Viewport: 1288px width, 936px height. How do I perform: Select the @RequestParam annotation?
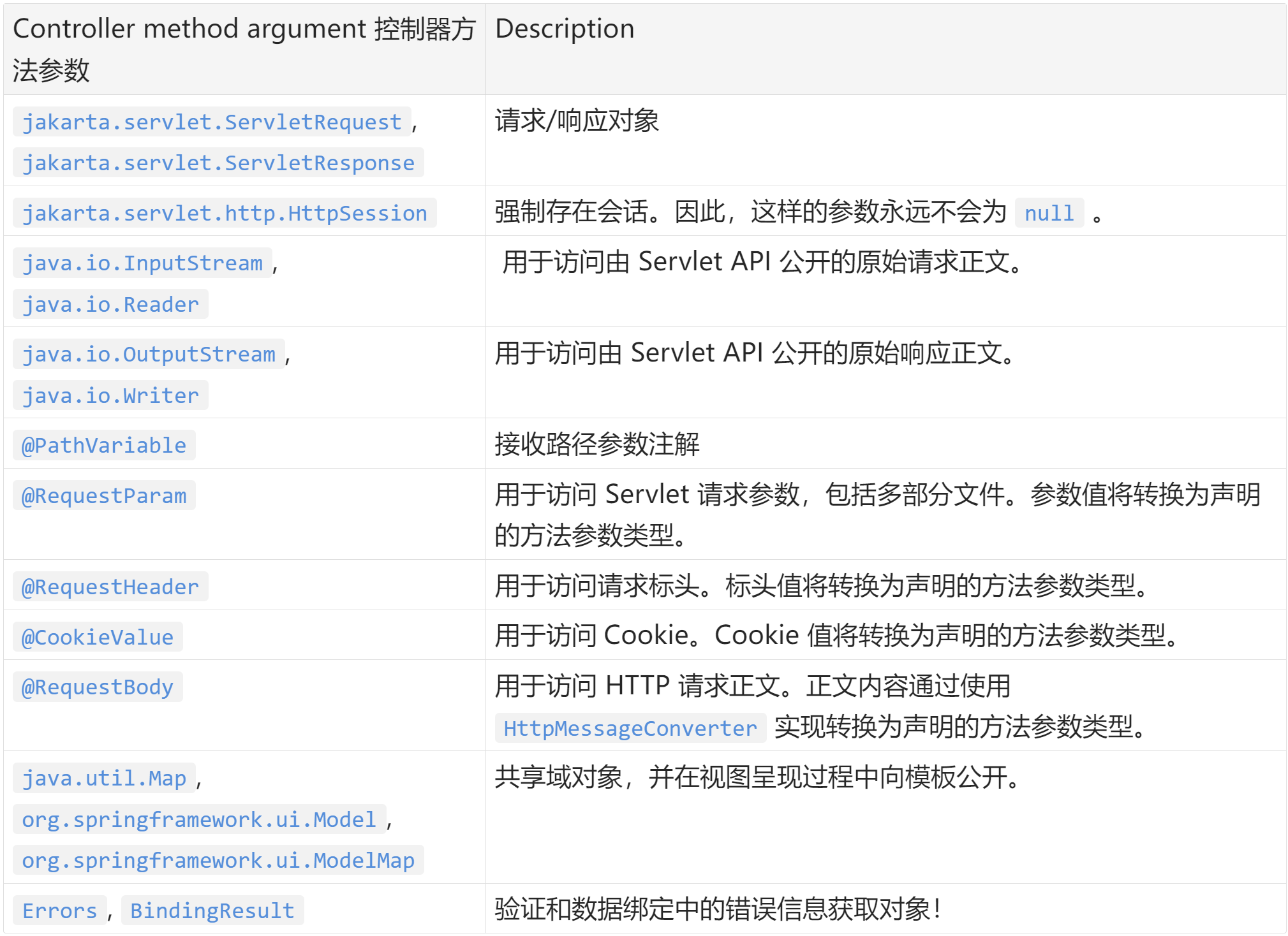click(104, 495)
